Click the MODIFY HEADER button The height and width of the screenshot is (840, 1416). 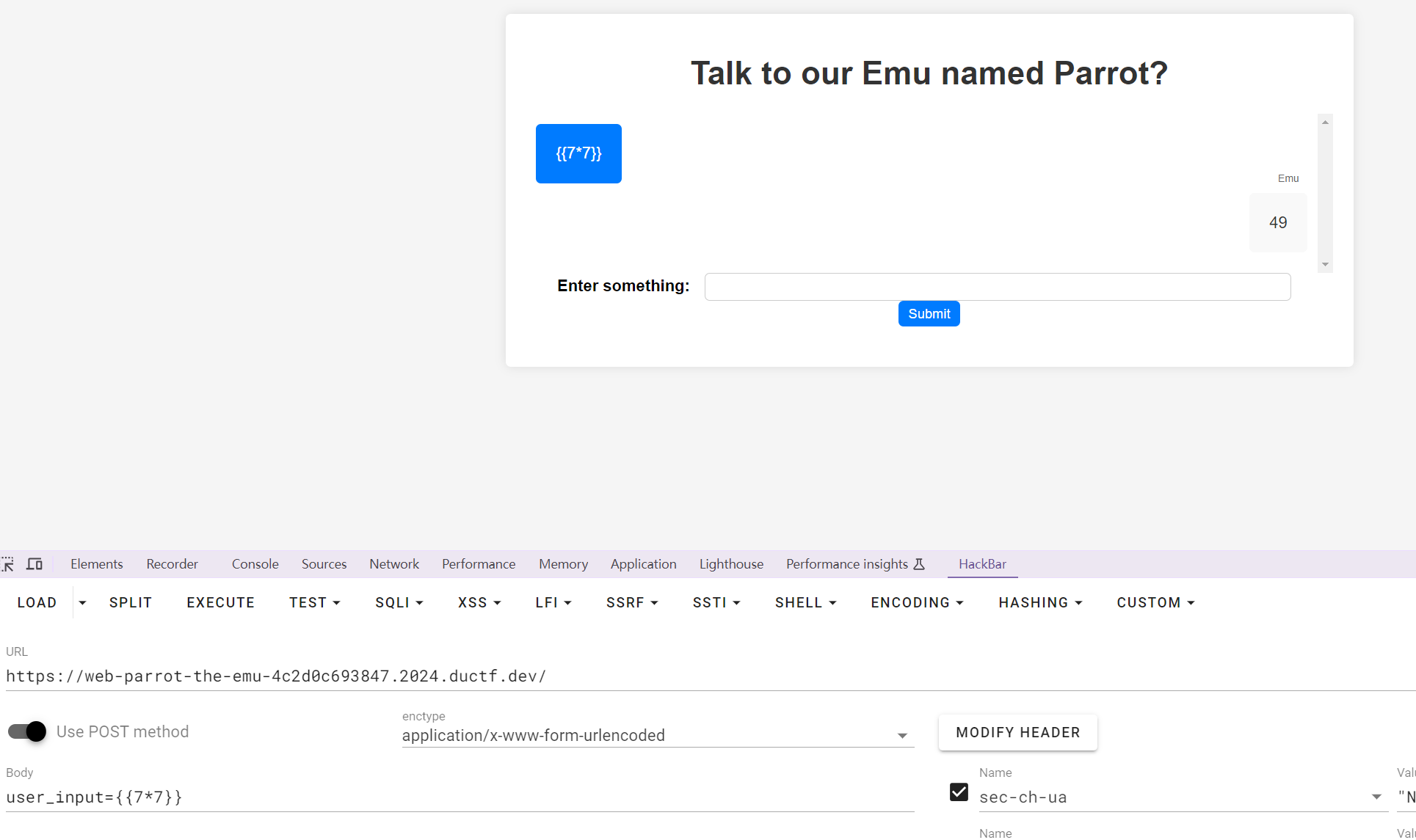point(1017,732)
